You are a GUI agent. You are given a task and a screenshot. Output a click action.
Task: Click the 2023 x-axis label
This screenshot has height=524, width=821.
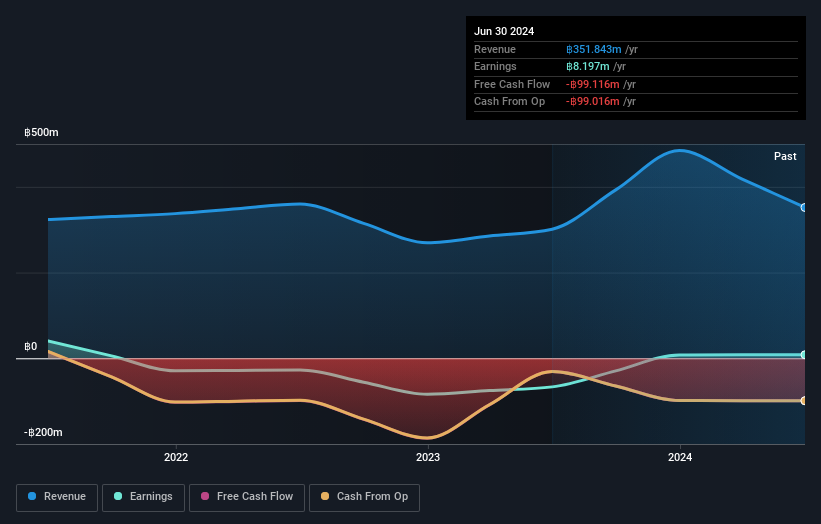(428, 458)
